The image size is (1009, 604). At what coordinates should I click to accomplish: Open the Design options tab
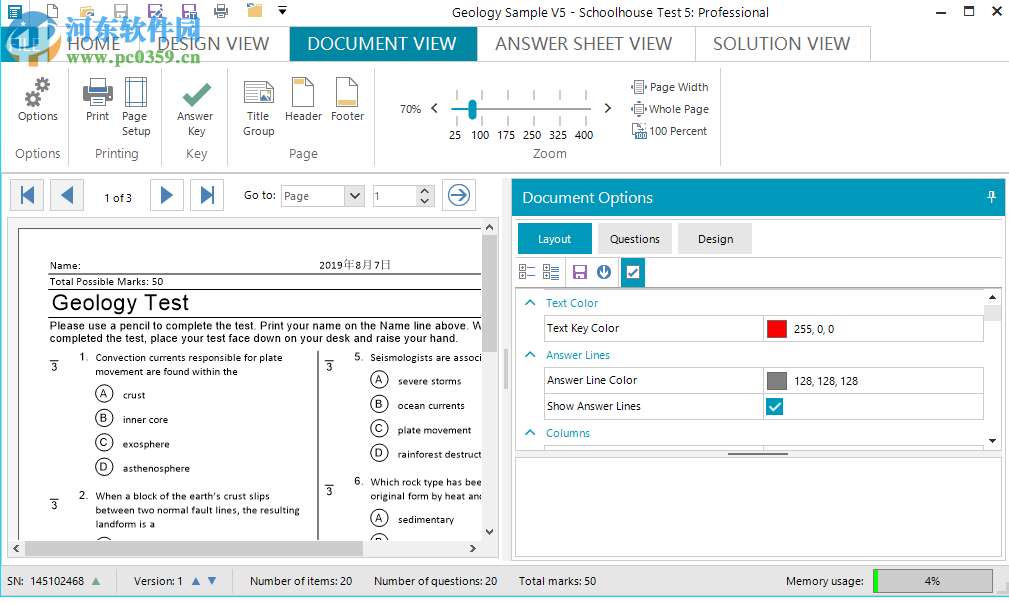coord(715,239)
